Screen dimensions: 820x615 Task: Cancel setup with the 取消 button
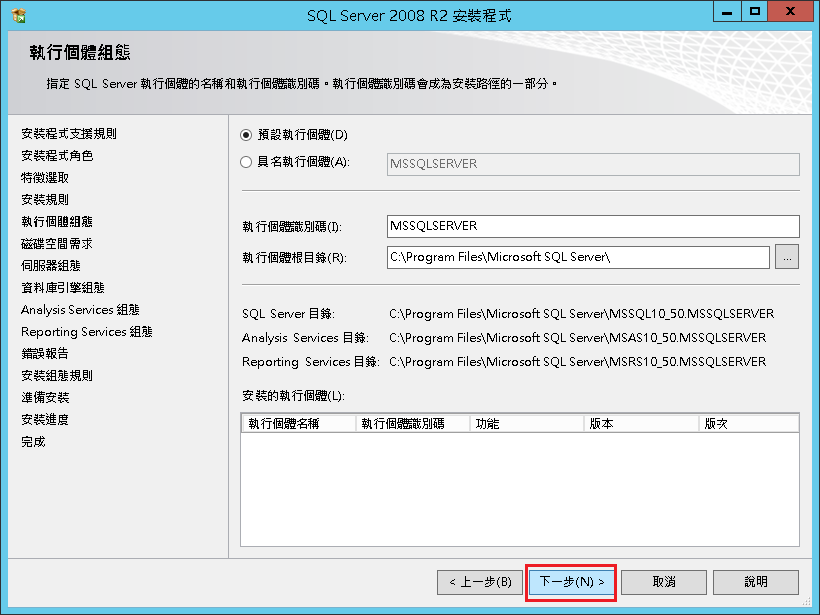pyautogui.click(x=664, y=582)
